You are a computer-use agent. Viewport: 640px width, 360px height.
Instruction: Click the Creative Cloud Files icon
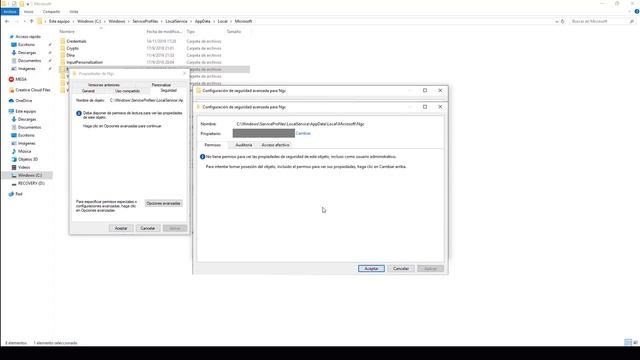pos(11,90)
